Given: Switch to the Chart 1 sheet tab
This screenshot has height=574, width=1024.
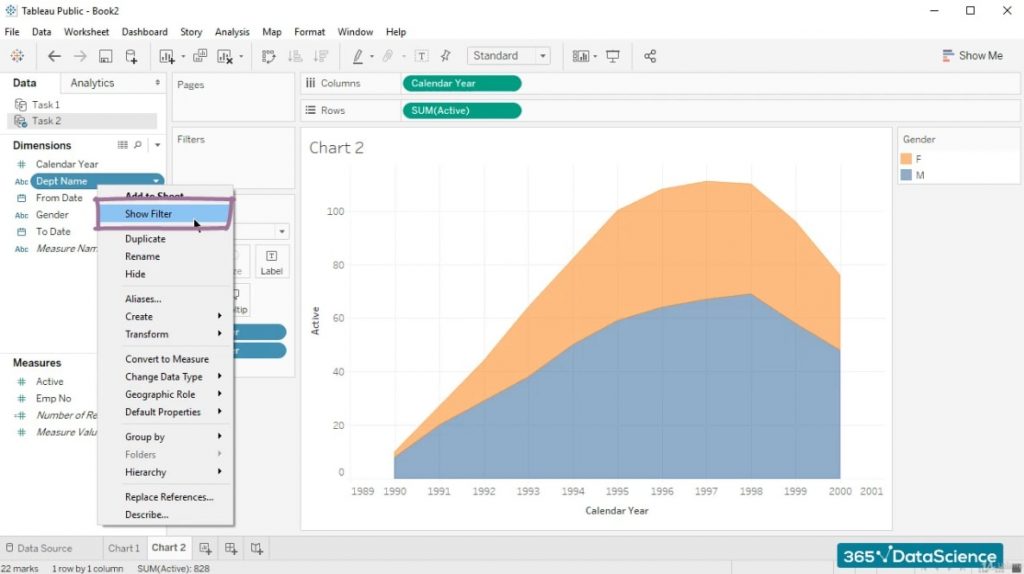Looking at the screenshot, I should 123,549.
